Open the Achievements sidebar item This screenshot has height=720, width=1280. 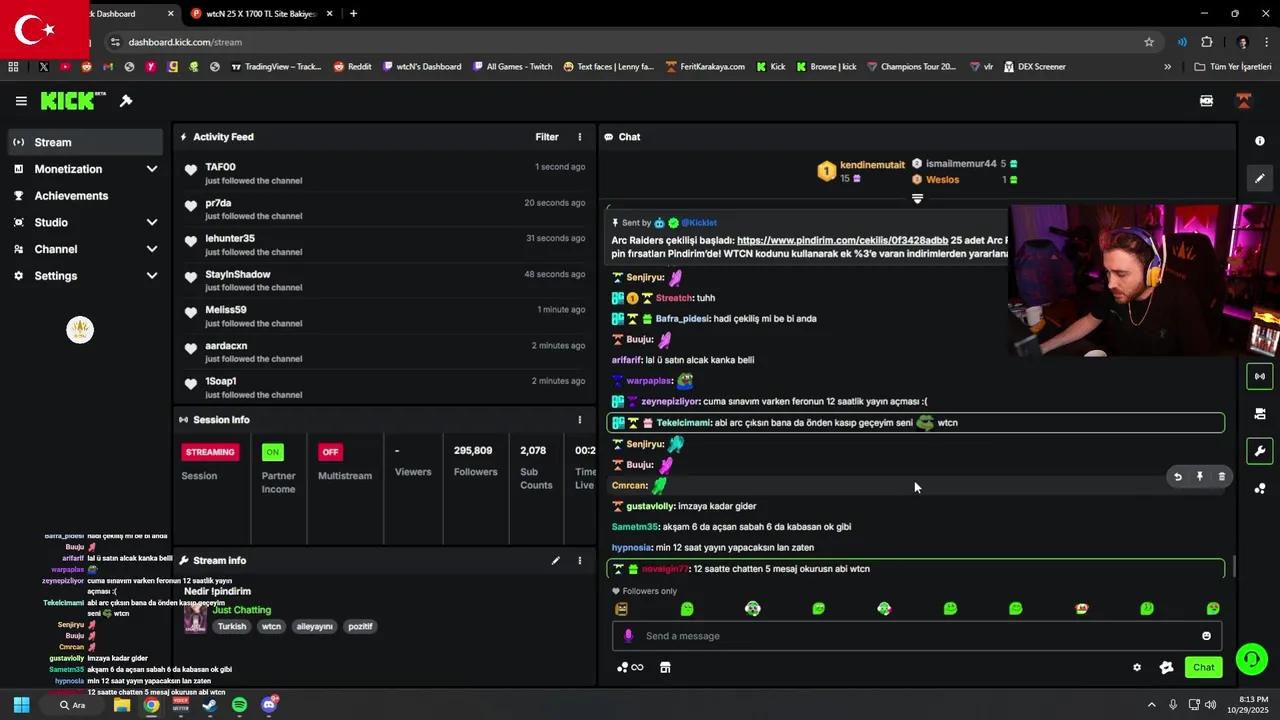(x=85, y=196)
